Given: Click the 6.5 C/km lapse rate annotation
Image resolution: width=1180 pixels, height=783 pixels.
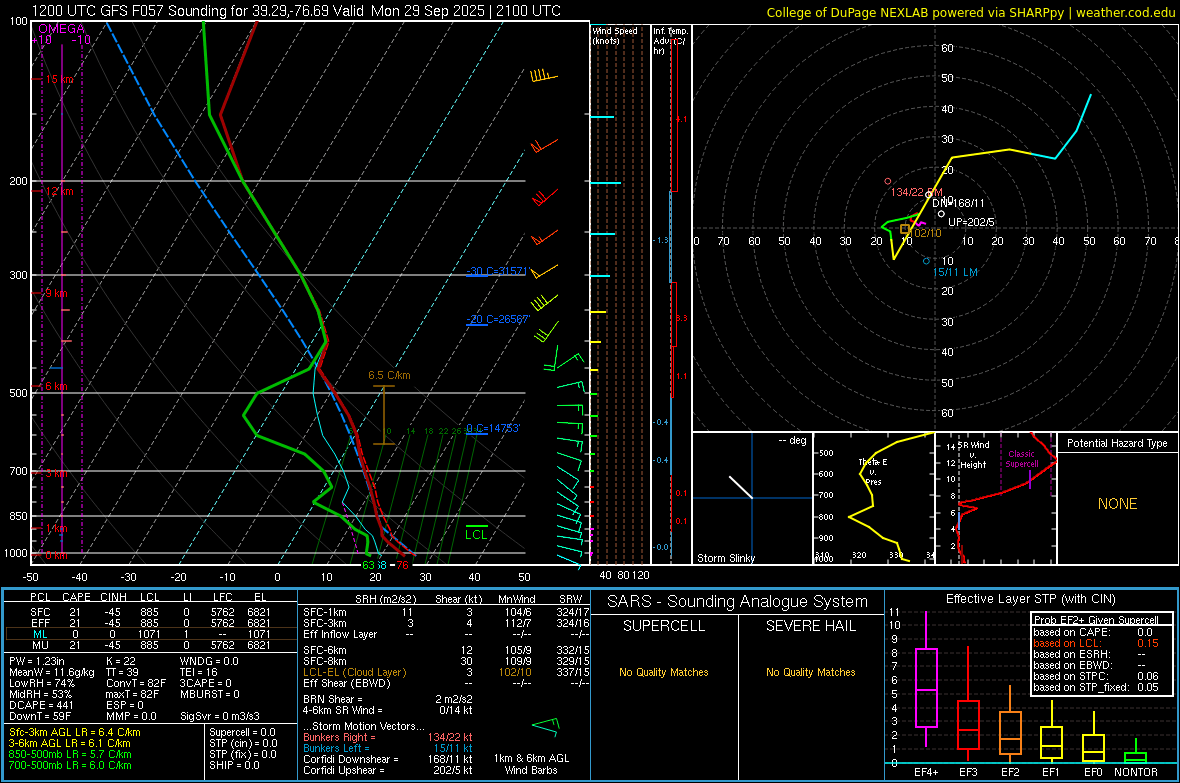Looking at the screenshot, I should pyautogui.click(x=389, y=375).
